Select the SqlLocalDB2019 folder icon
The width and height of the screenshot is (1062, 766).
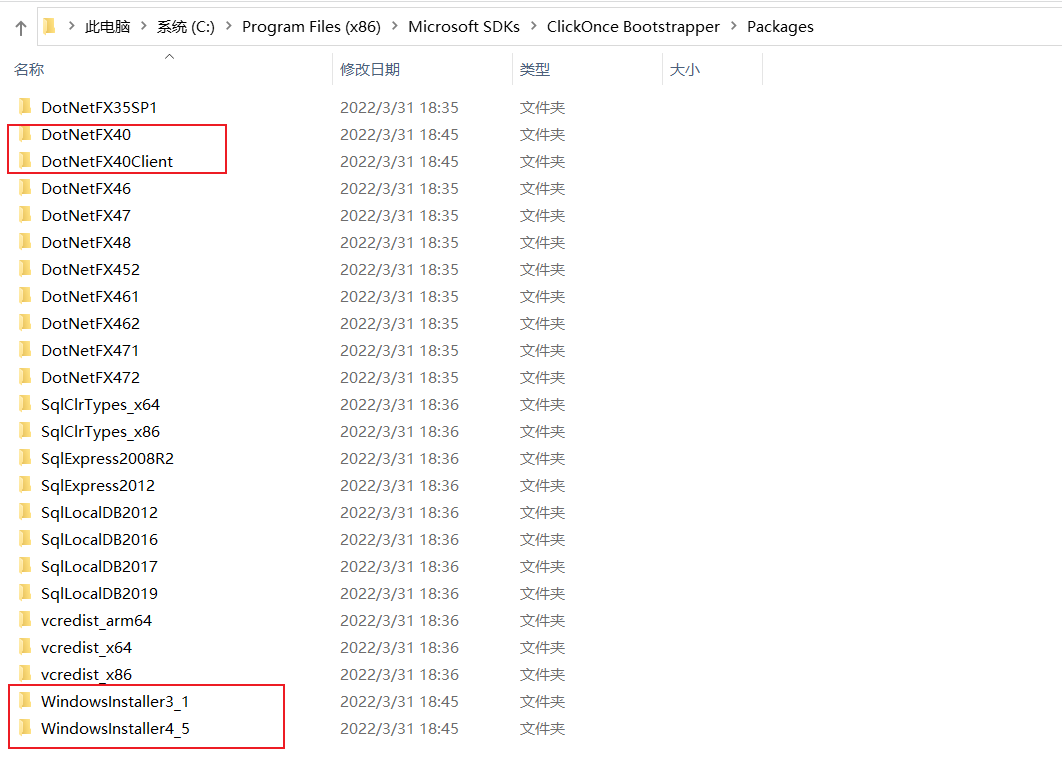click(x=25, y=593)
